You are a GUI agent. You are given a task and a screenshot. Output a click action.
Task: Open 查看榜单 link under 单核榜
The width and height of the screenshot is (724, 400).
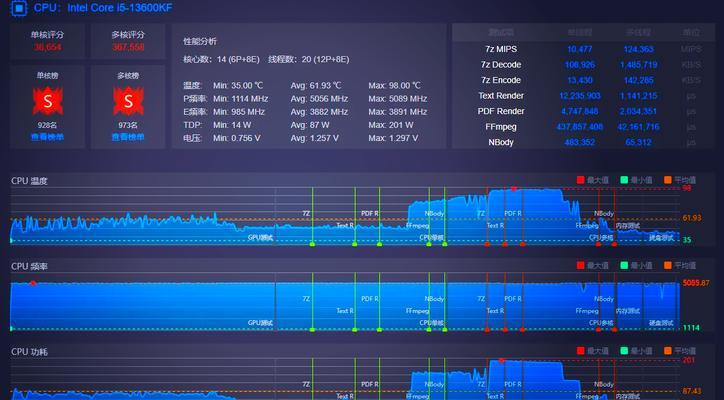point(48,137)
